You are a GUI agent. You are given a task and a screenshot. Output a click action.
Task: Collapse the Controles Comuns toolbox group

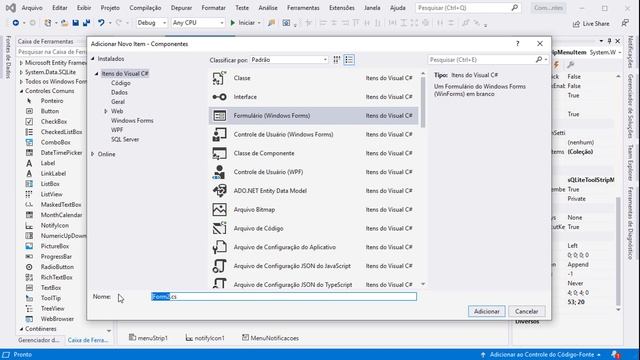click(21, 91)
